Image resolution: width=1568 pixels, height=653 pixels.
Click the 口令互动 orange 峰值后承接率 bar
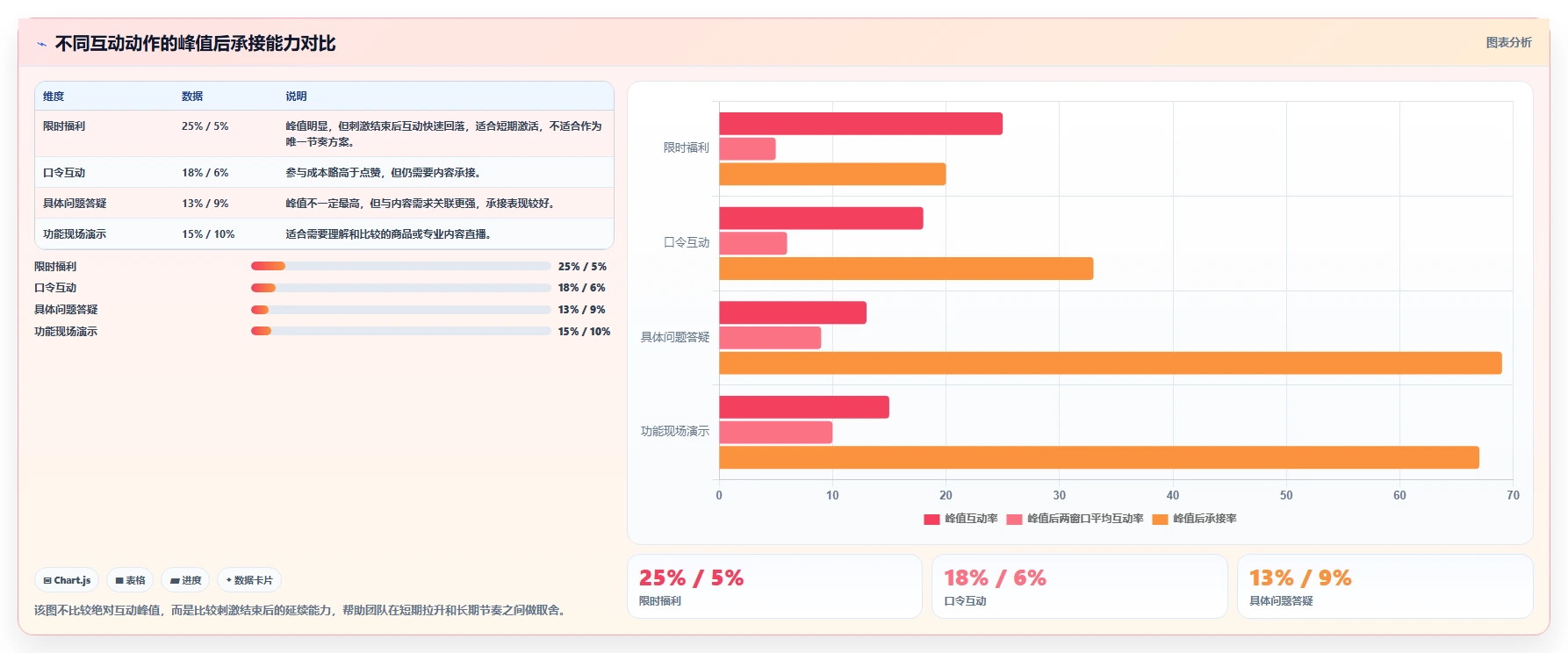point(906,269)
